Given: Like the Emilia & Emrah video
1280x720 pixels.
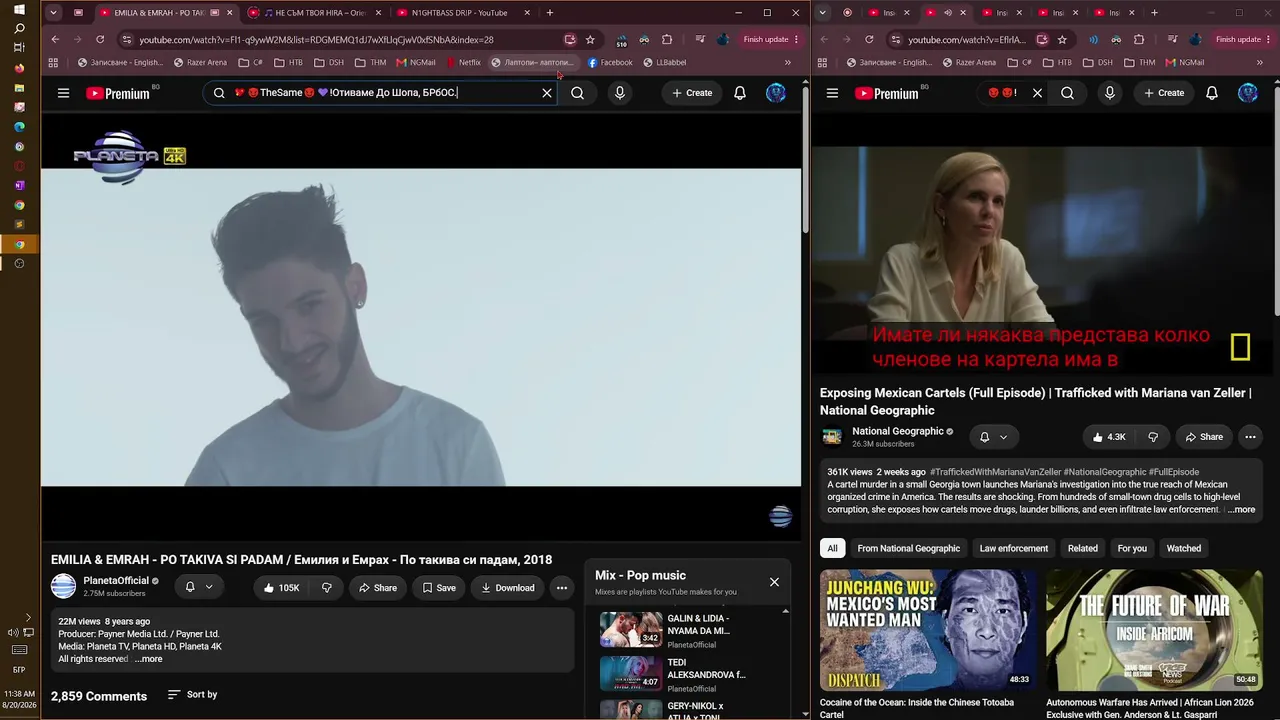Looking at the screenshot, I should click(281, 588).
